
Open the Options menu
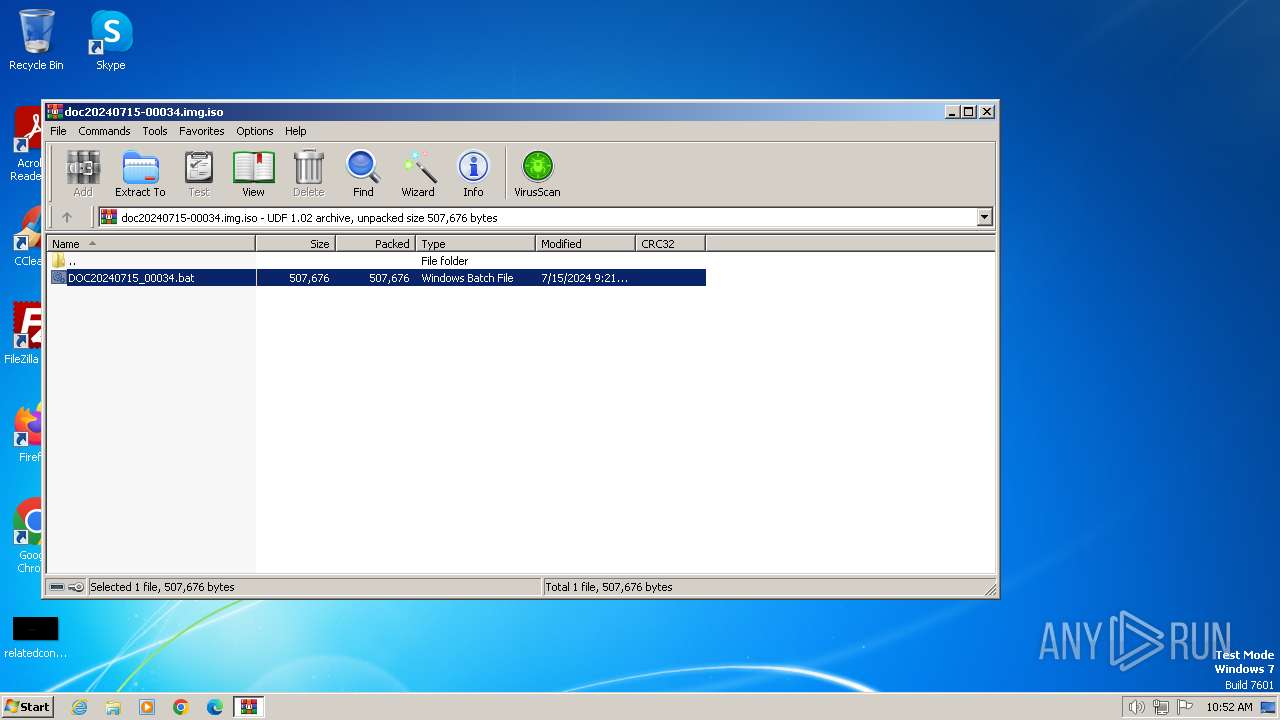(x=255, y=131)
